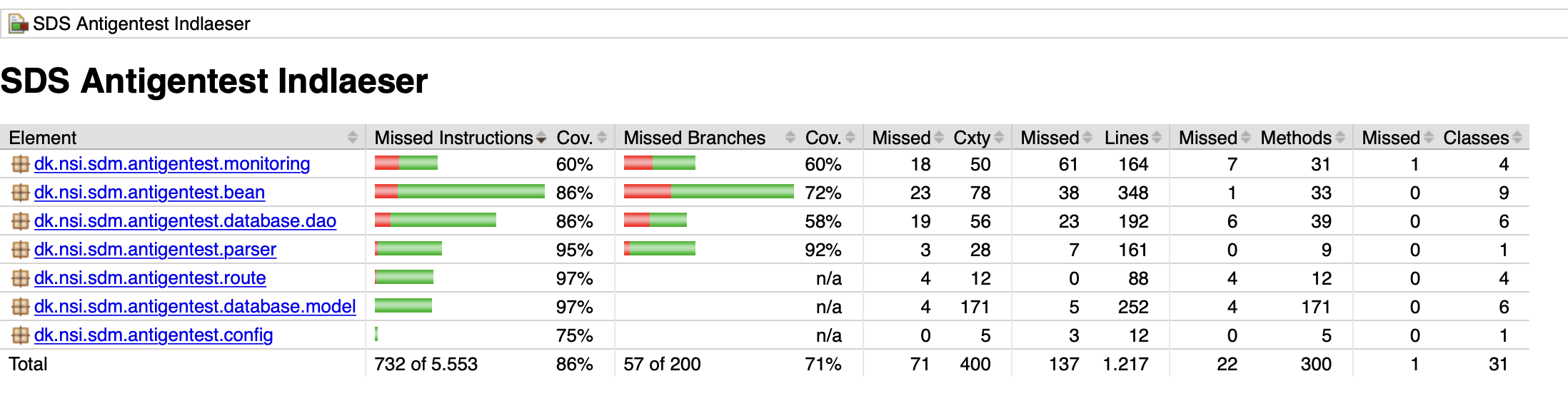Click the package icon beside dk.nsi.sdm.antigentest.config
Viewport: 1568px width, 401px height.
pyautogui.click(x=20, y=335)
